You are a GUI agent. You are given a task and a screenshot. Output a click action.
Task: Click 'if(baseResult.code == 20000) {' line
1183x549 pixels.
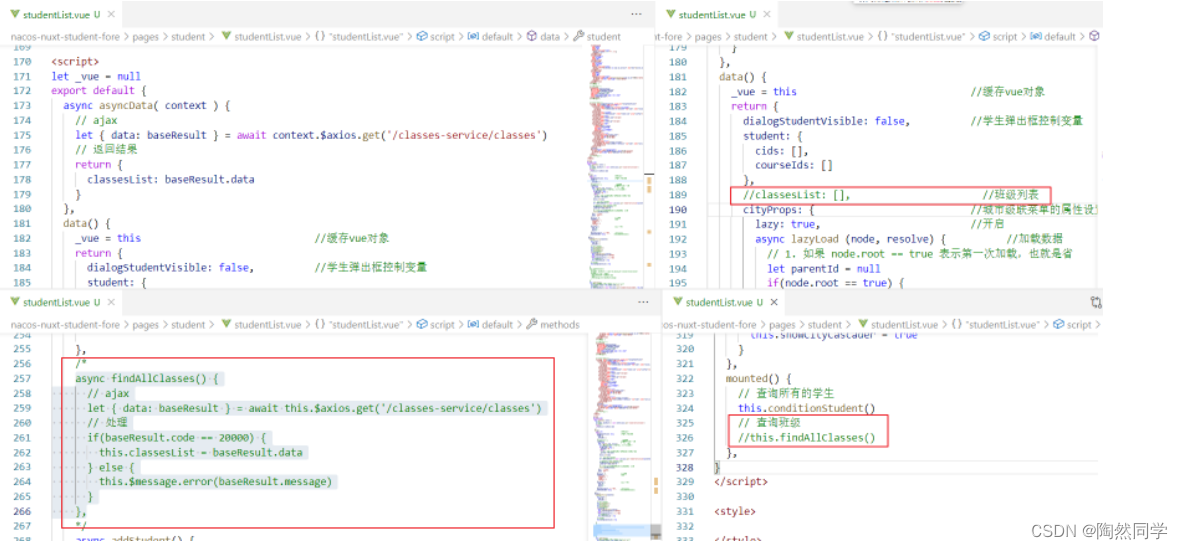click(177, 437)
